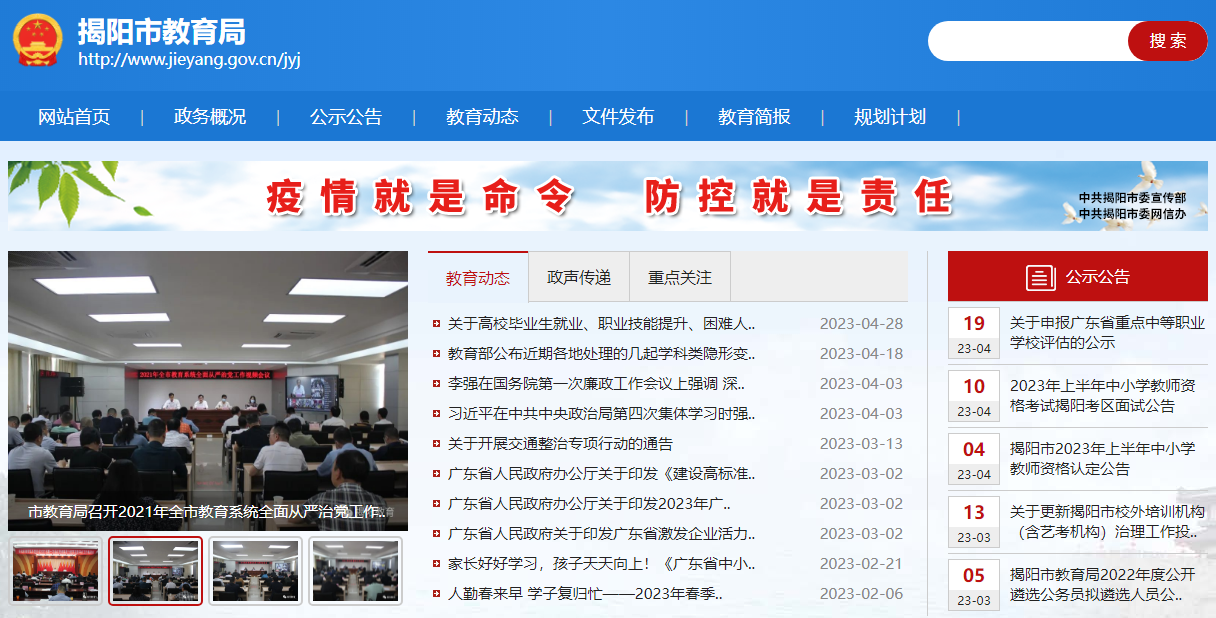
Task: Click the date badge 04 23-04
Action: click(x=974, y=459)
